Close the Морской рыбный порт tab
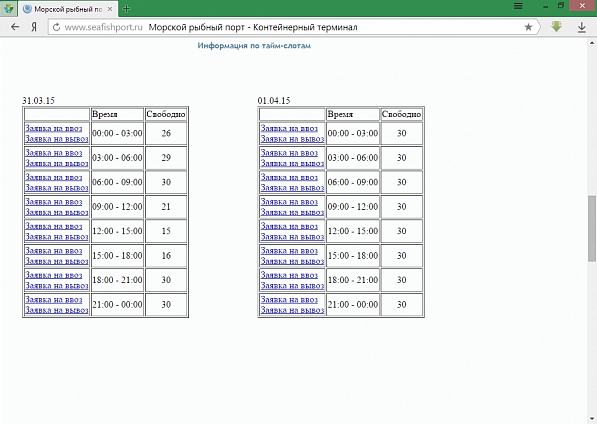The image size is (597, 424). (x=110, y=9)
